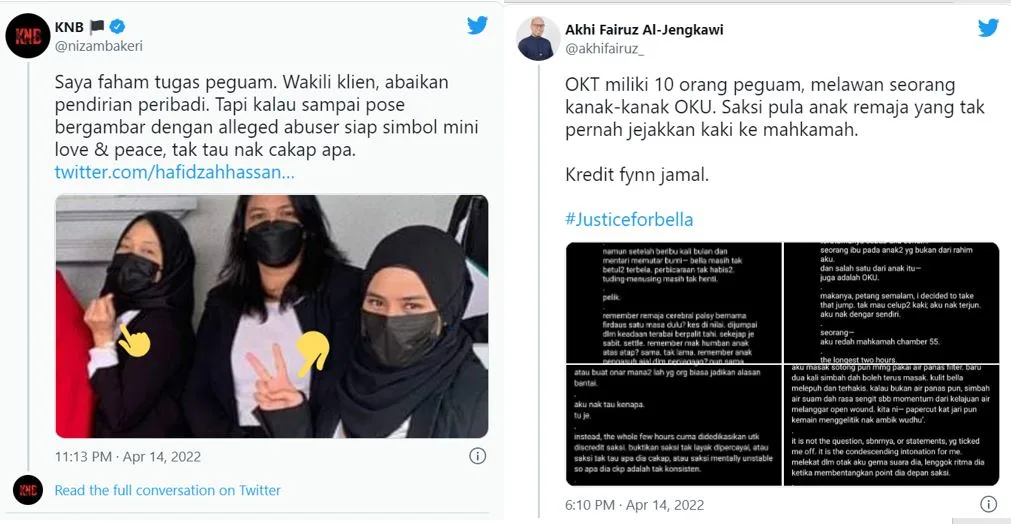Click the flag icon next to KNB name
The image size is (1011, 524).
[x=97, y=26]
